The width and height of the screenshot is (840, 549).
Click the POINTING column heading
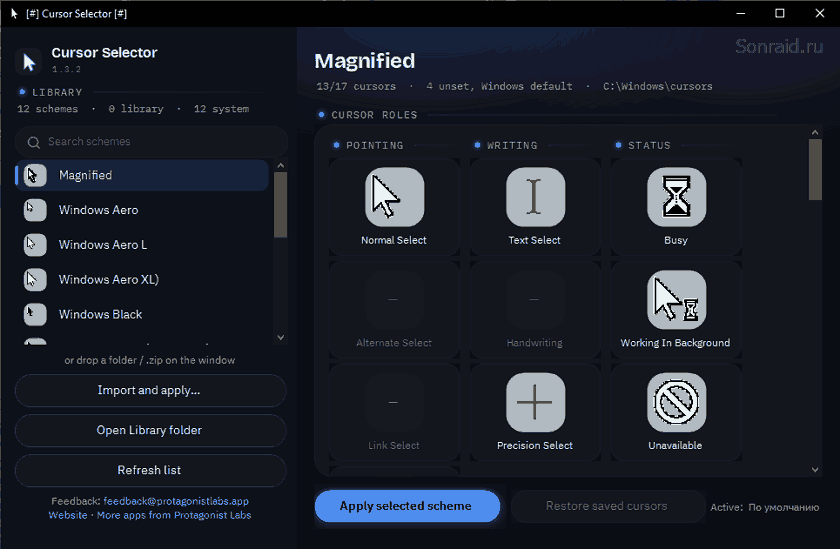[374, 145]
